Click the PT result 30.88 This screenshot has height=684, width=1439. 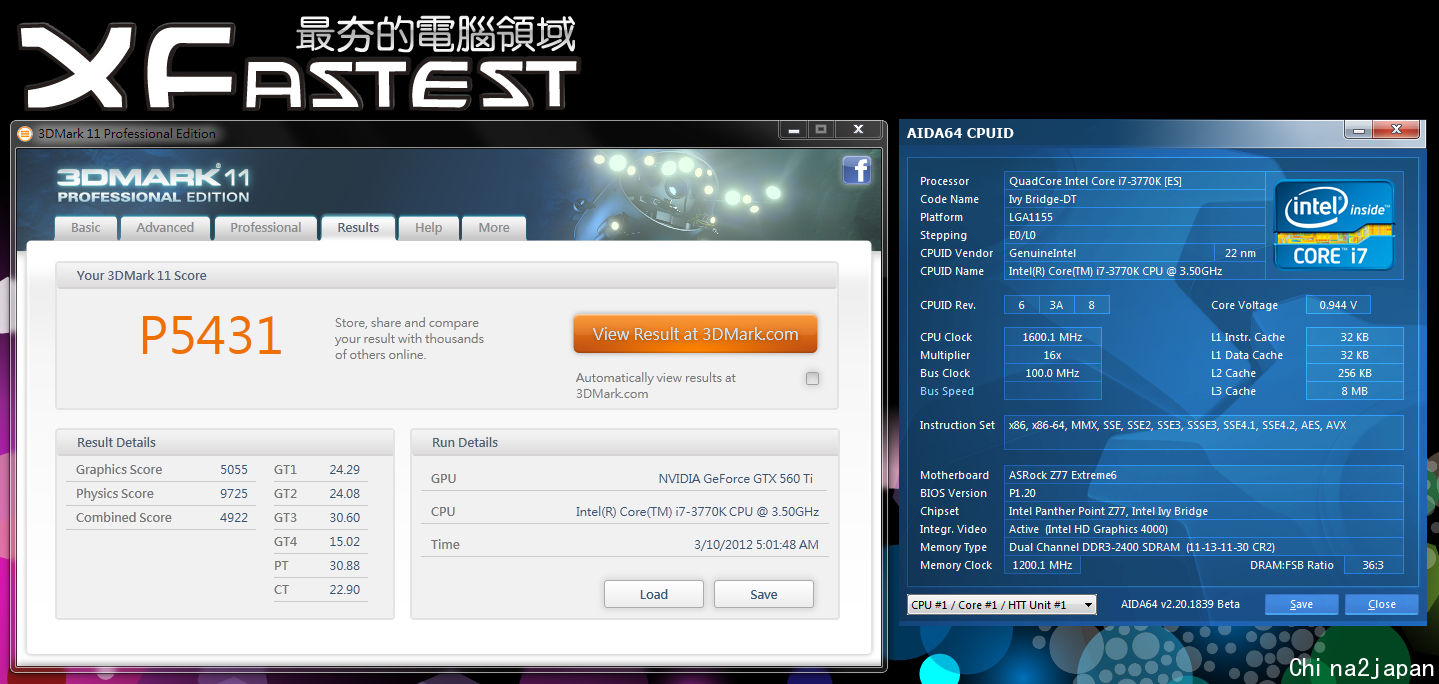(x=345, y=566)
